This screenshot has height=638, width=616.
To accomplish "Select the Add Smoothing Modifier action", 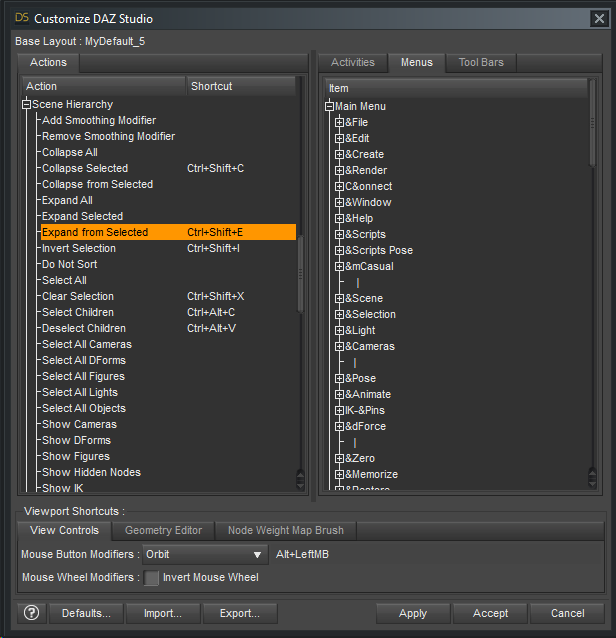I will pos(99,120).
